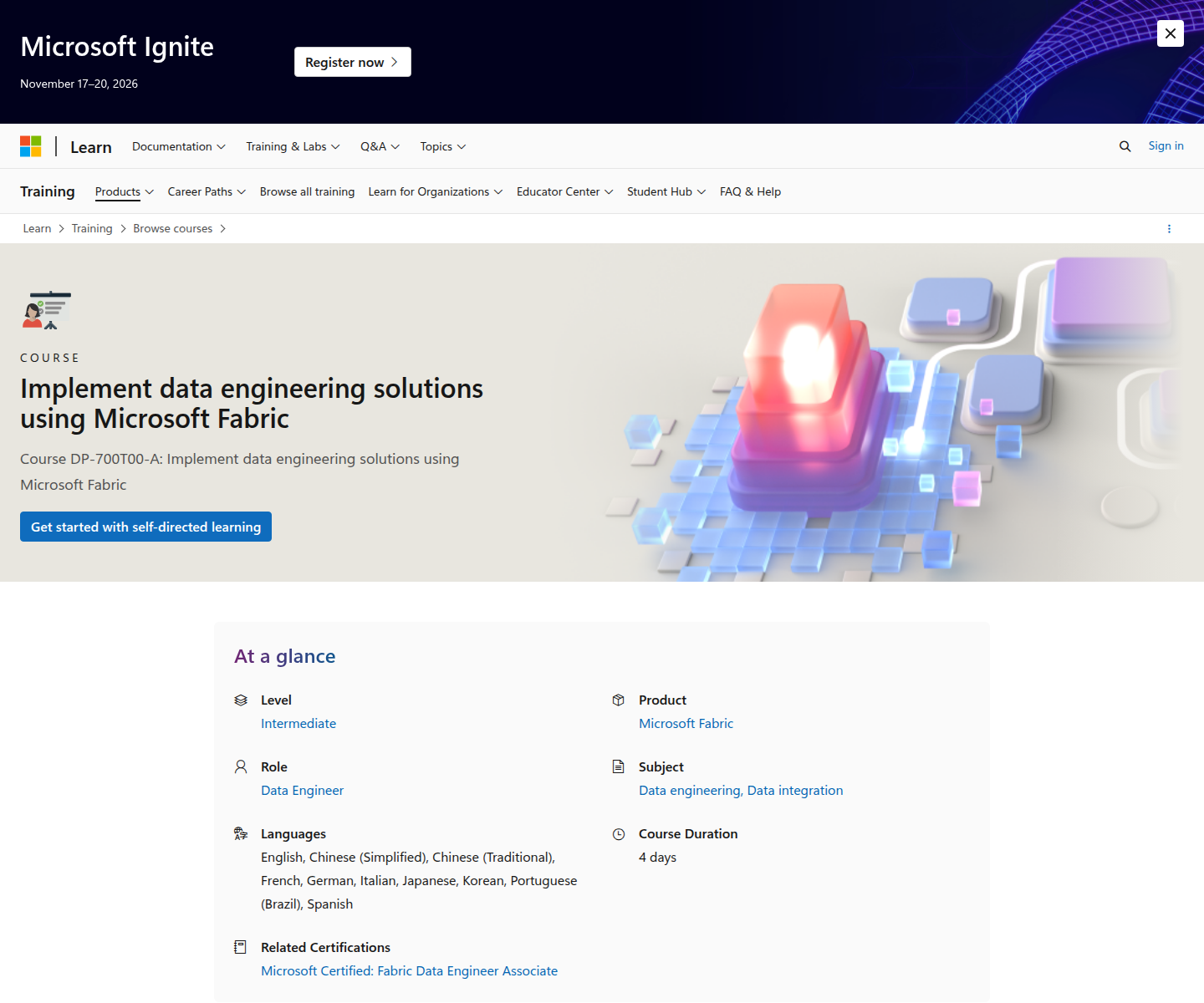Click the course instructor icon
Screen dimensions: 1204x1003
pyautogui.click(x=47, y=310)
